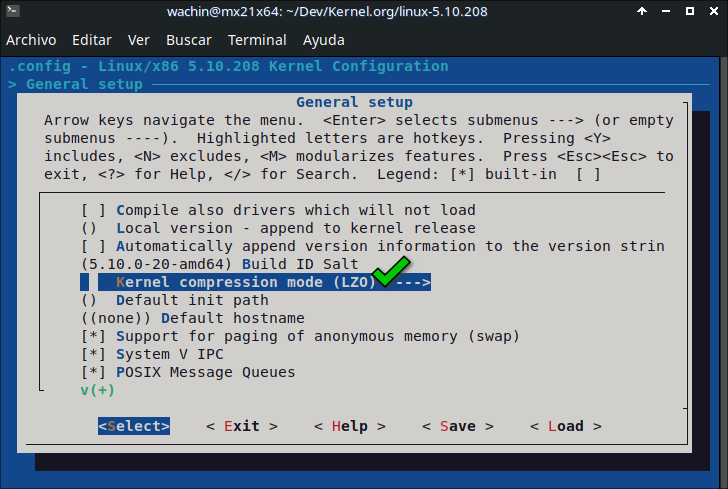Click the < Save > button
Viewport: 728px width, 489px height.
[x=458, y=426]
